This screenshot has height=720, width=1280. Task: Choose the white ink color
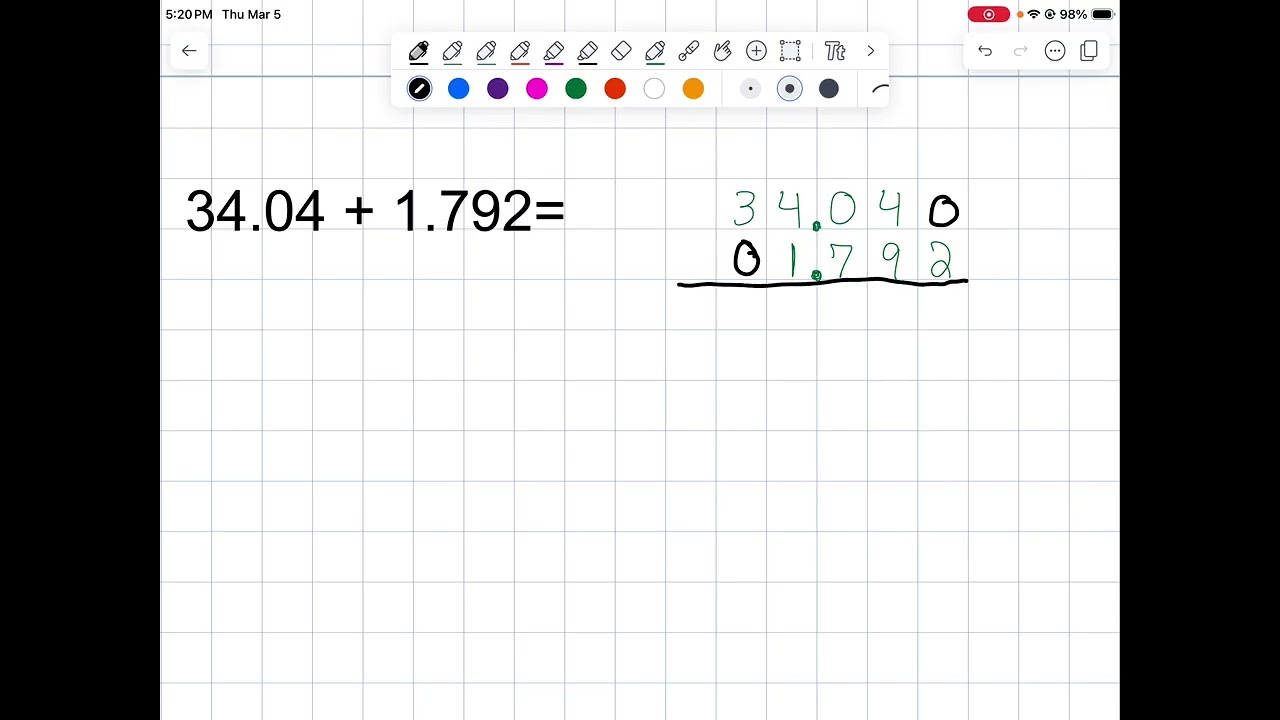click(x=654, y=89)
